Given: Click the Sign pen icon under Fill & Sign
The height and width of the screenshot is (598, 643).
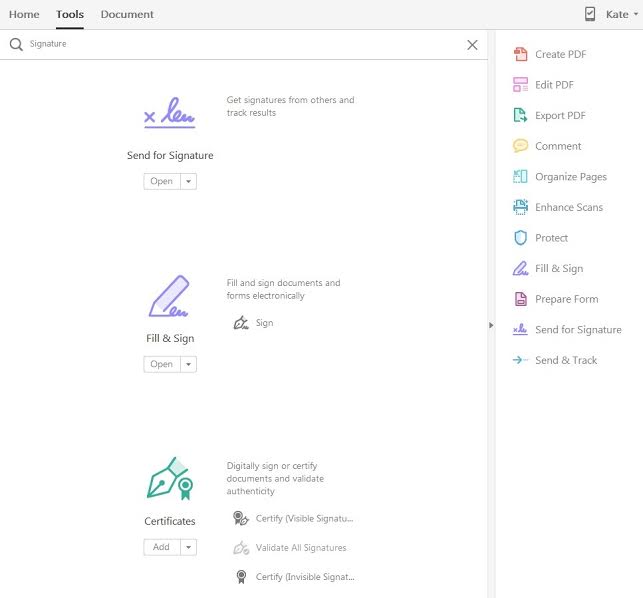Looking at the screenshot, I should (x=241, y=323).
